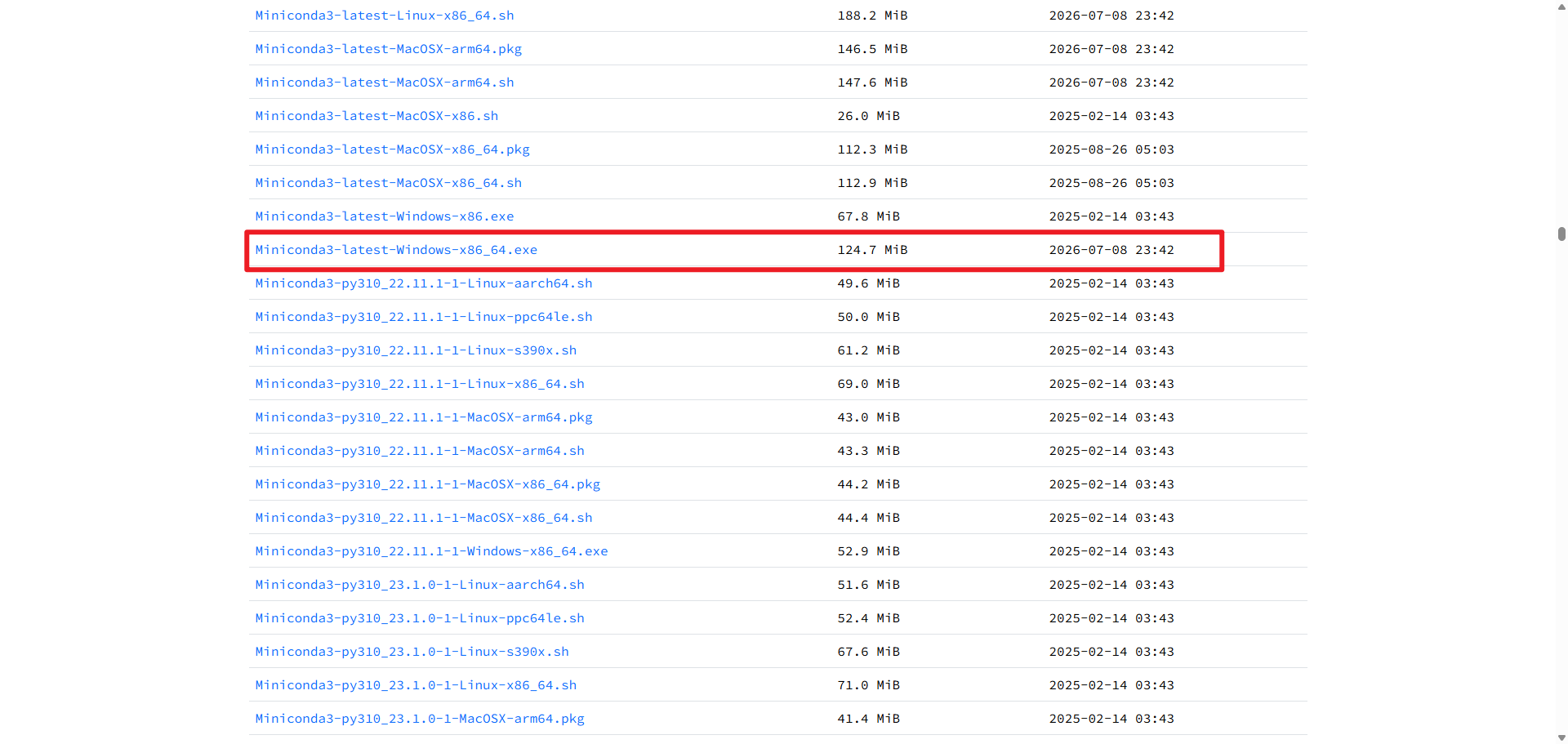Select date of latest Linux-x86_64.sh row
The image size is (1568, 744).
[1111, 16]
